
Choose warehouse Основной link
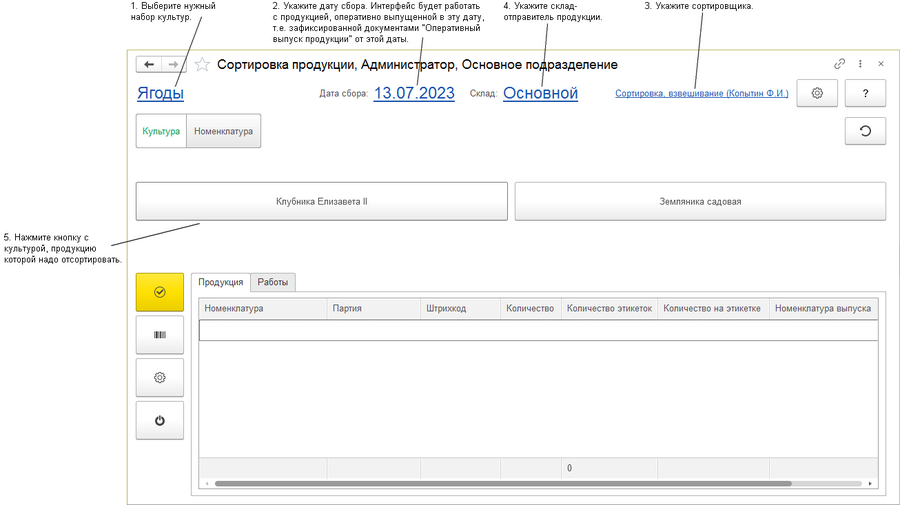[540, 93]
